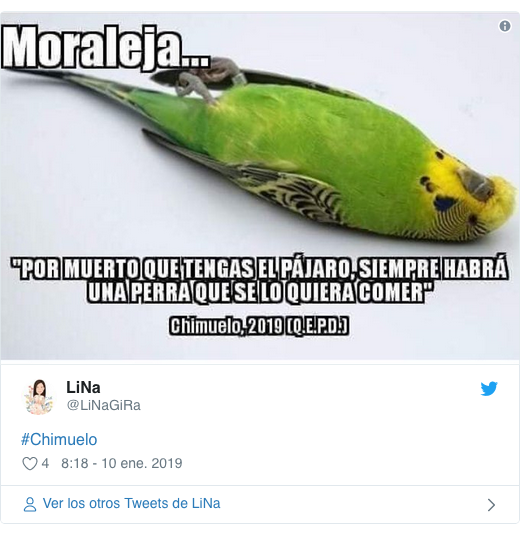Visit the @LiNaGiRa handle
The image size is (528, 536).
tap(104, 405)
